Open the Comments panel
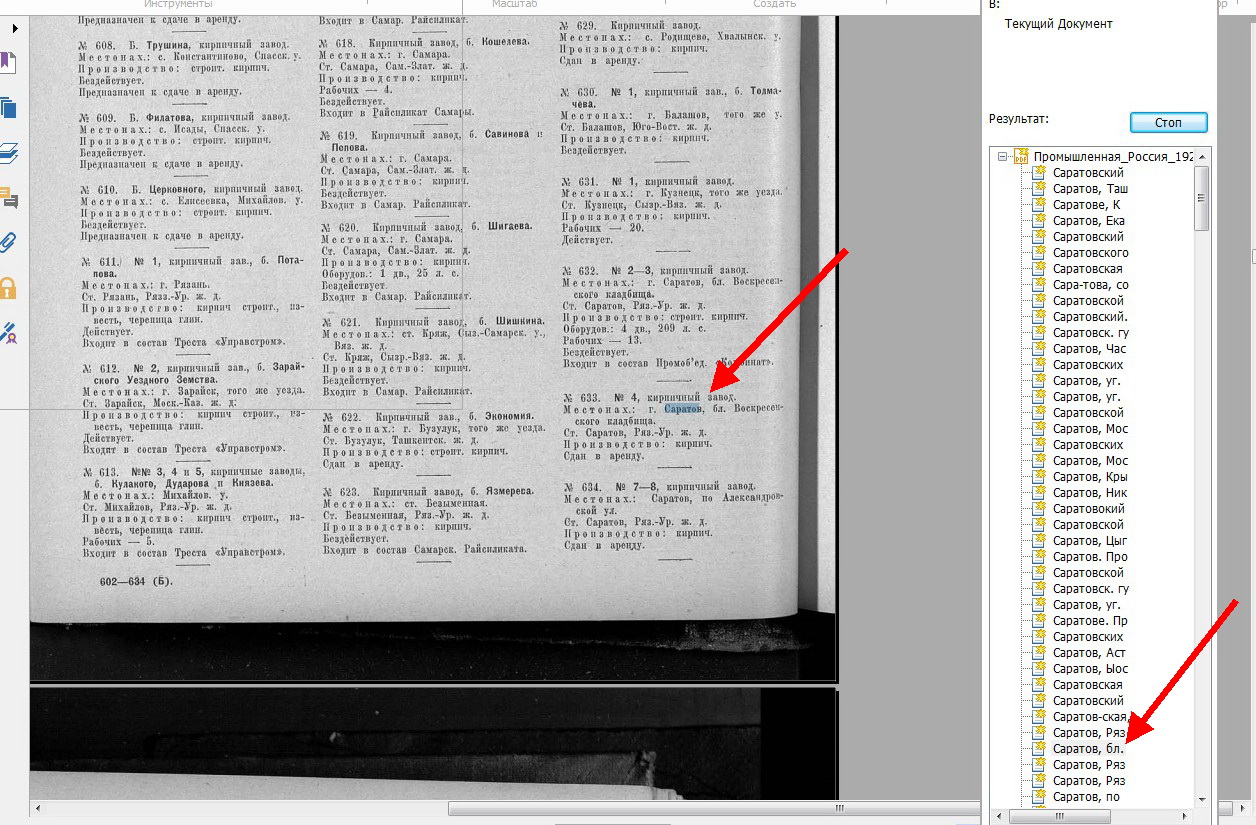 tap(9, 197)
